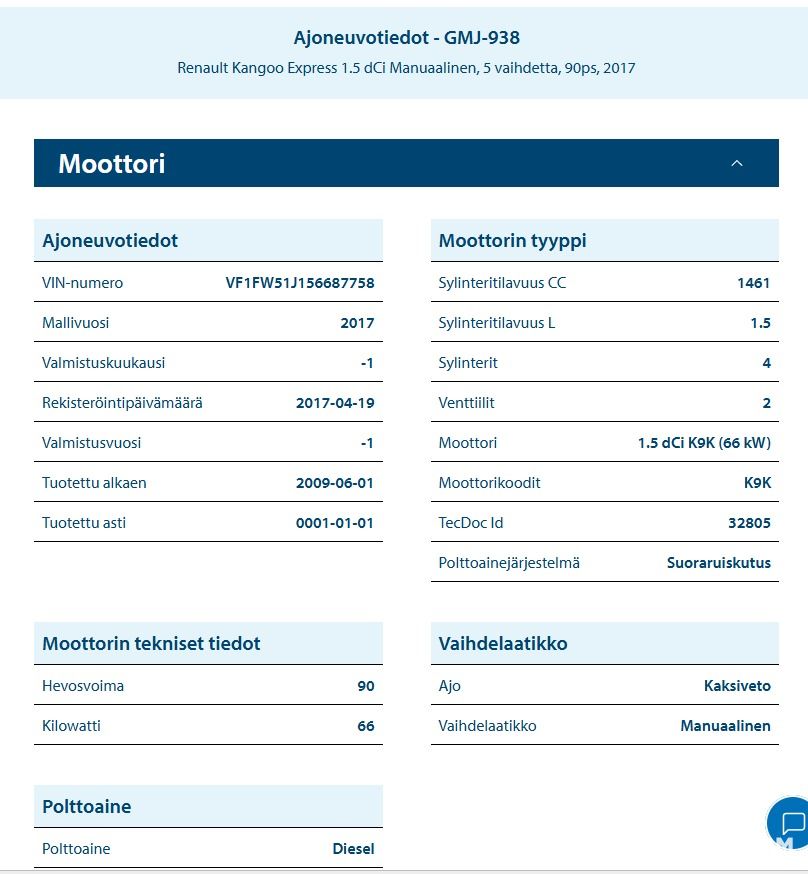Click the Polttoaine section header
Viewport: 808px width, 874px height.
click(x=87, y=807)
